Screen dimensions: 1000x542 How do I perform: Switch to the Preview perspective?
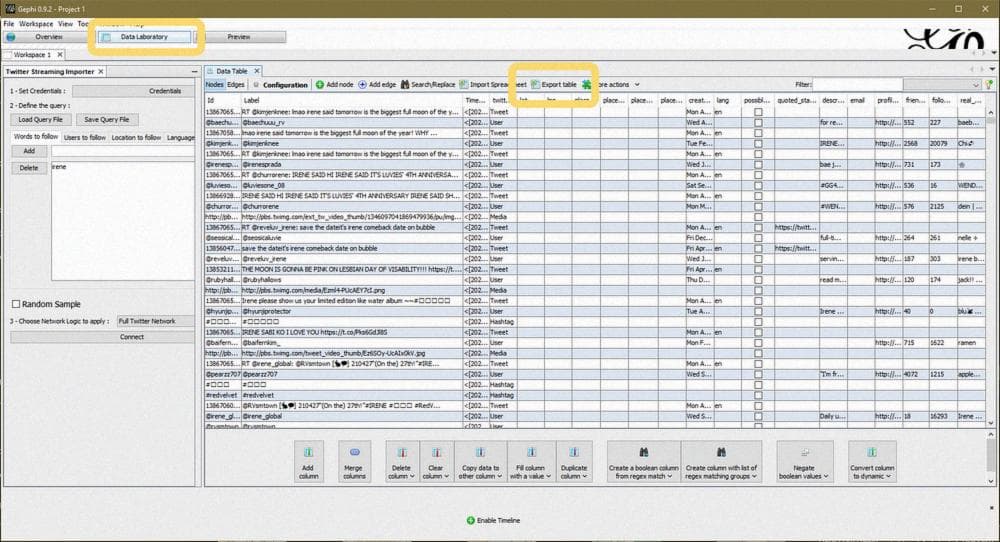coord(239,37)
